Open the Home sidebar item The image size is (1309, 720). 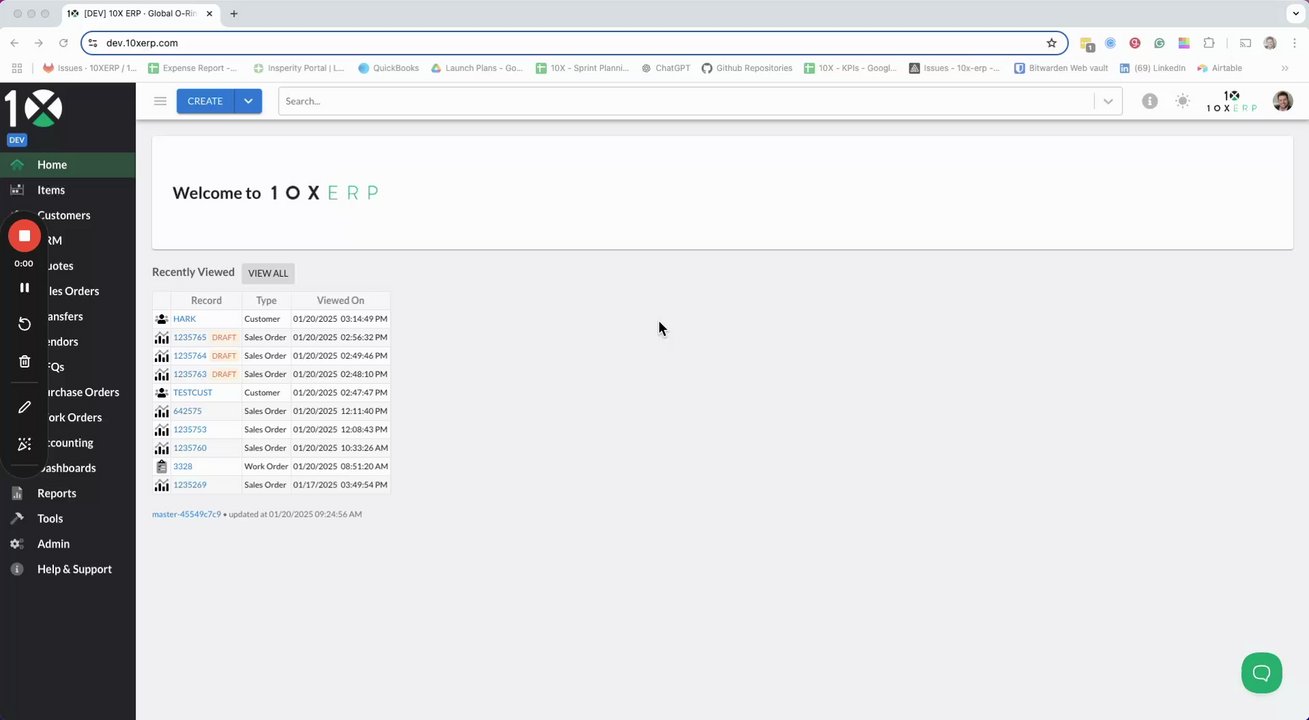click(67, 165)
